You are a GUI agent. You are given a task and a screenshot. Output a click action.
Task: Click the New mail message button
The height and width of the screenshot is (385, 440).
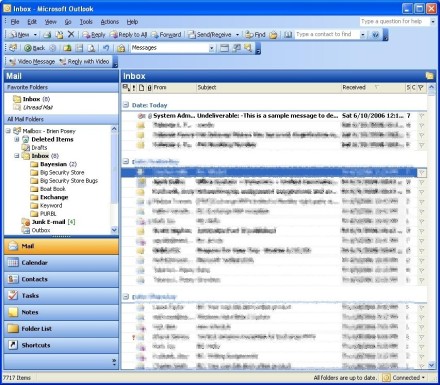(x=19, y=35)
